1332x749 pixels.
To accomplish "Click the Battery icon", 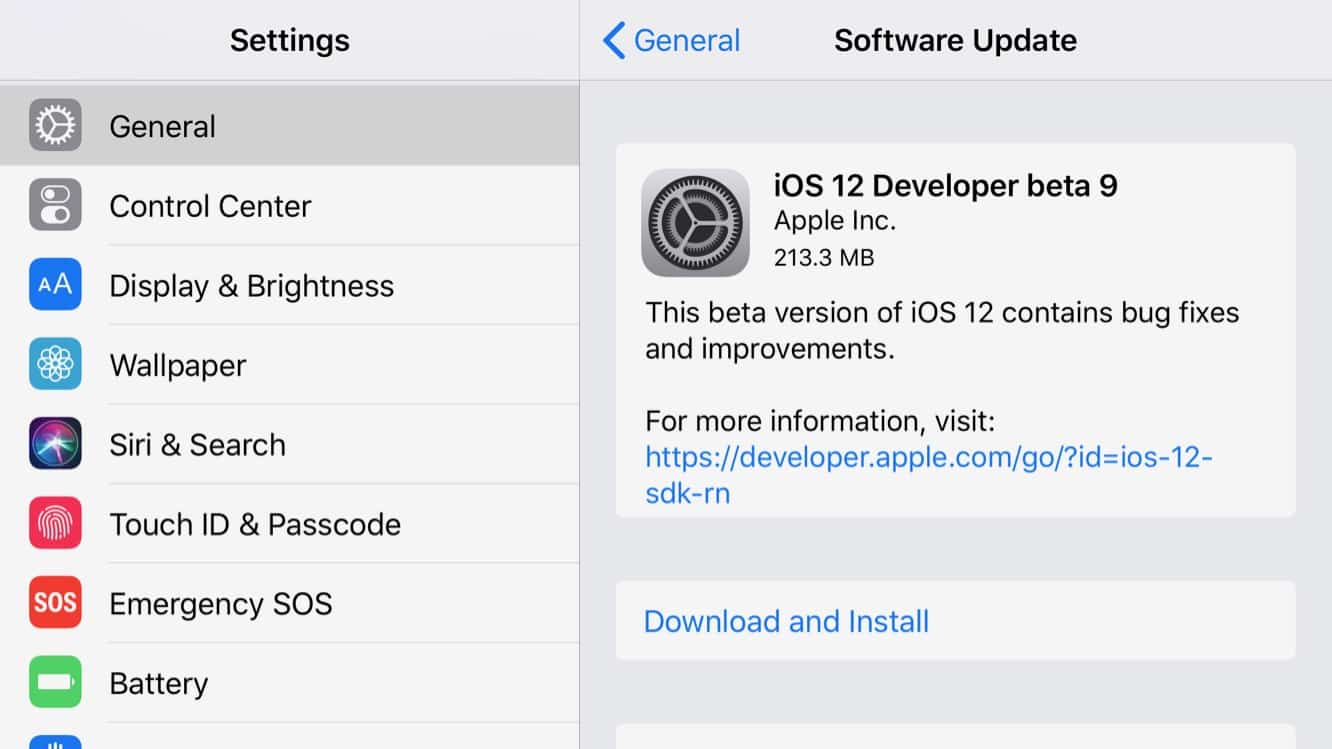I will [x=55, y=682].
